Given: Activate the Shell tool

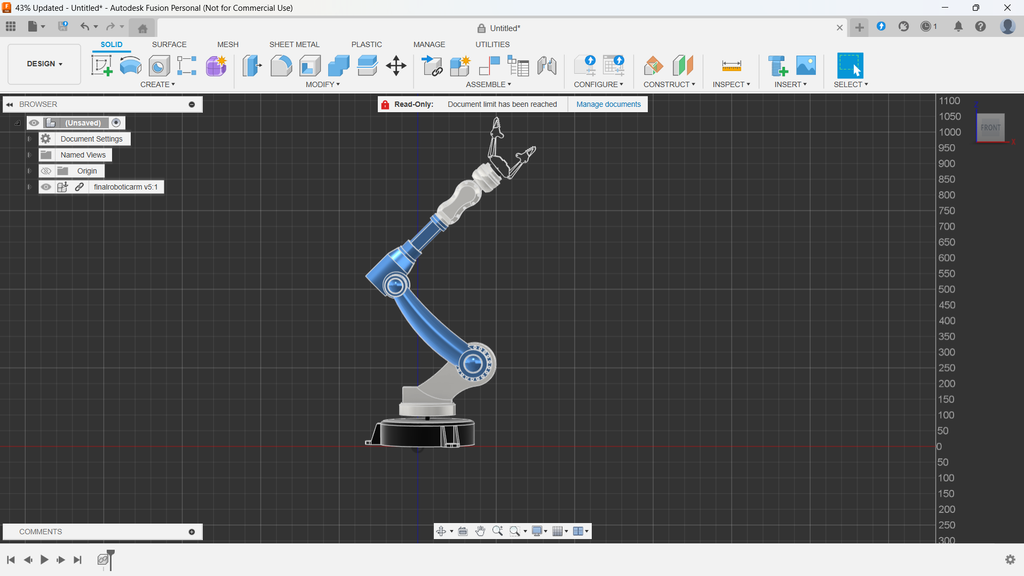Looking at the screenshot, I should (310, 65).
